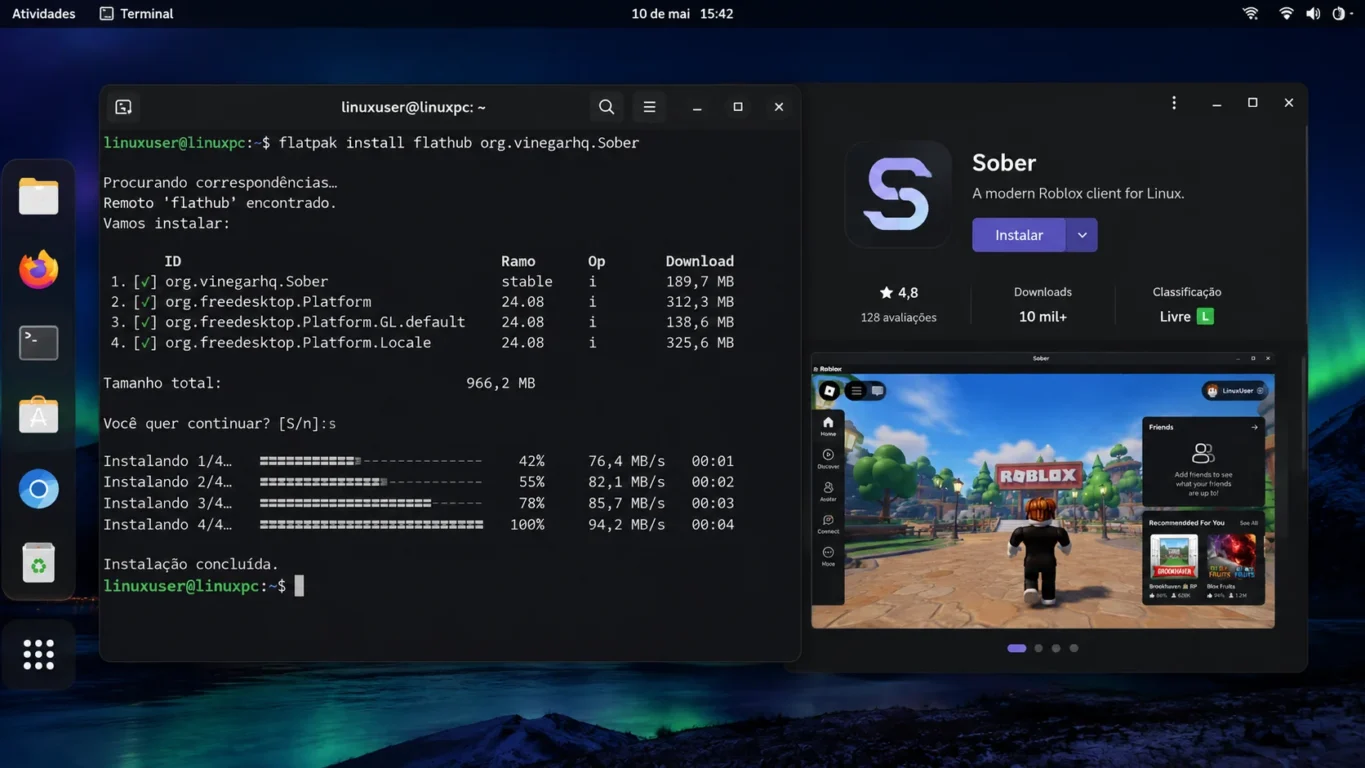Click the 85,7 MB/s speed value
This screenshot has width=1365, height=768.
(x=626, y=503)
